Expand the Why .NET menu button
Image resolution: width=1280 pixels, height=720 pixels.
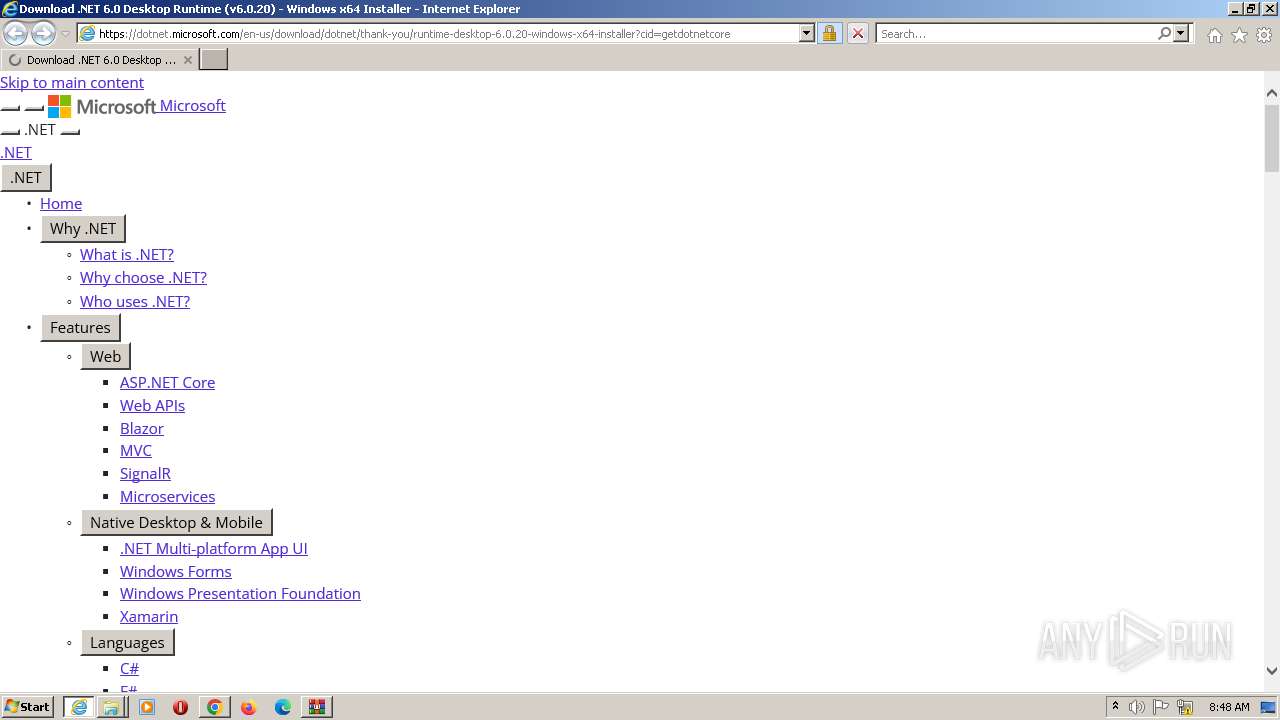[x=83, y=229]
